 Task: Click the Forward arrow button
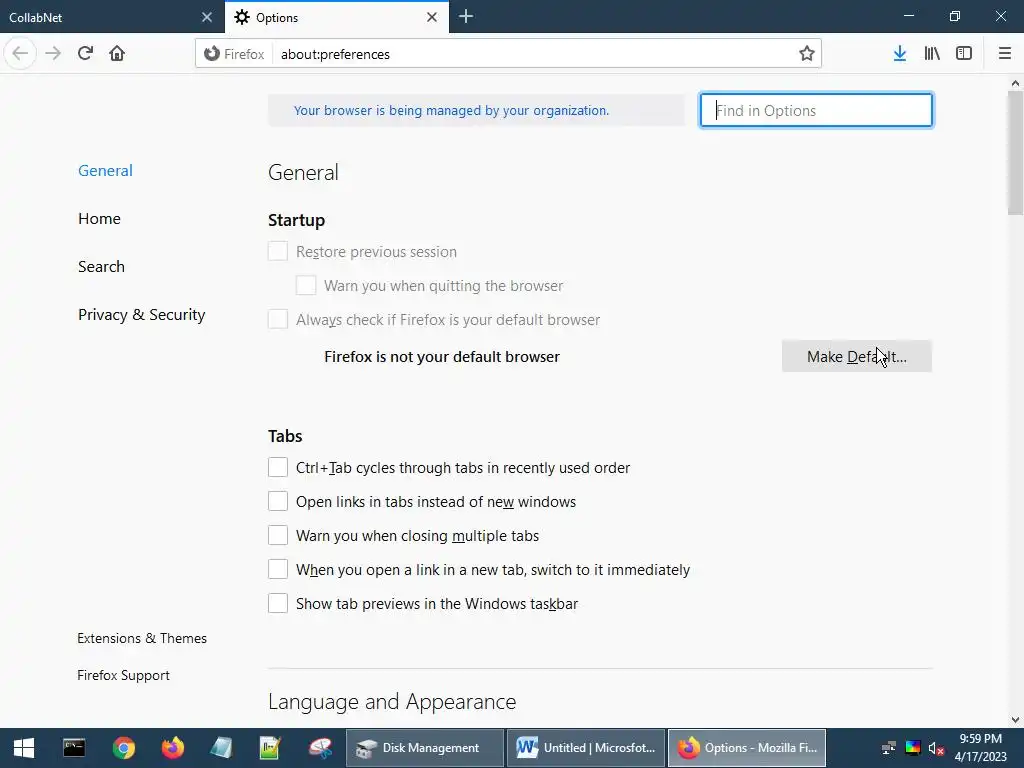point(53,53)
